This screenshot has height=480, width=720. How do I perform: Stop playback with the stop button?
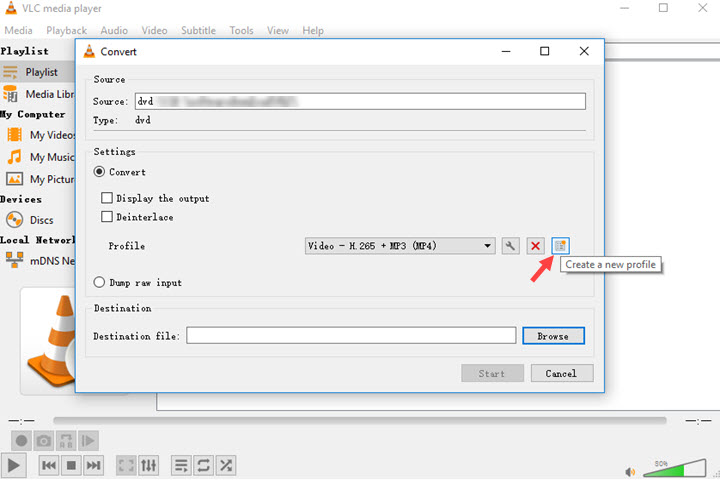[71, 465]
